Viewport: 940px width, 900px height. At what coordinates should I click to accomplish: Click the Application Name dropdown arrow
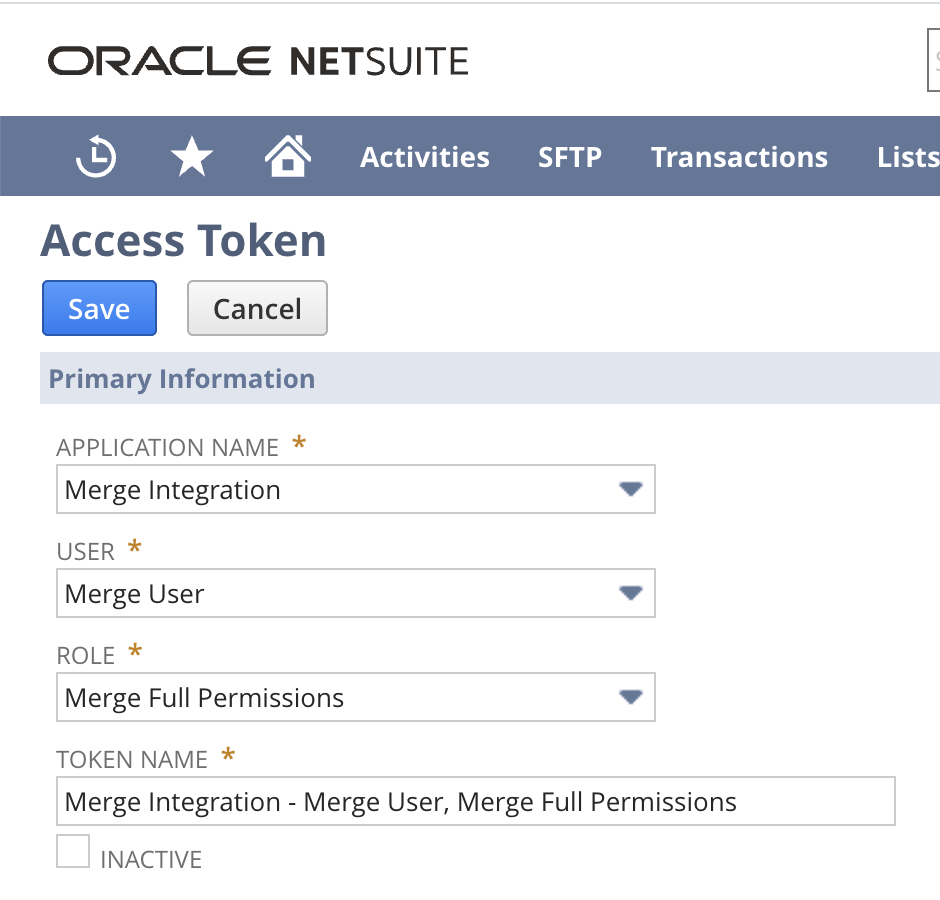631,489
